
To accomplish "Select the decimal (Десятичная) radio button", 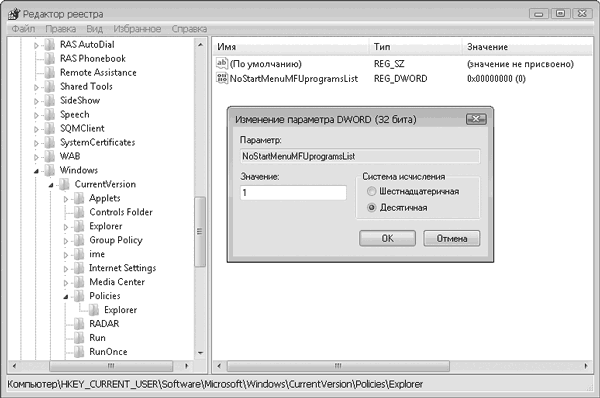I will (x=371, y=207).
